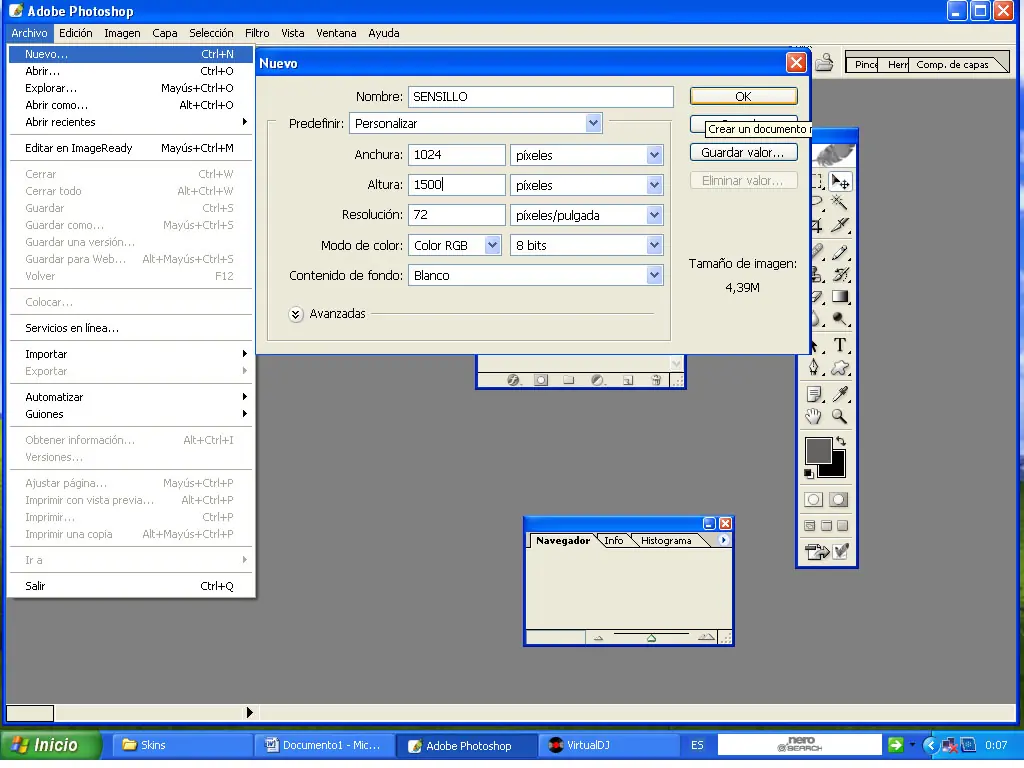Select the Eyedropper tool
1024x768 pixels.
click(840, 394)
